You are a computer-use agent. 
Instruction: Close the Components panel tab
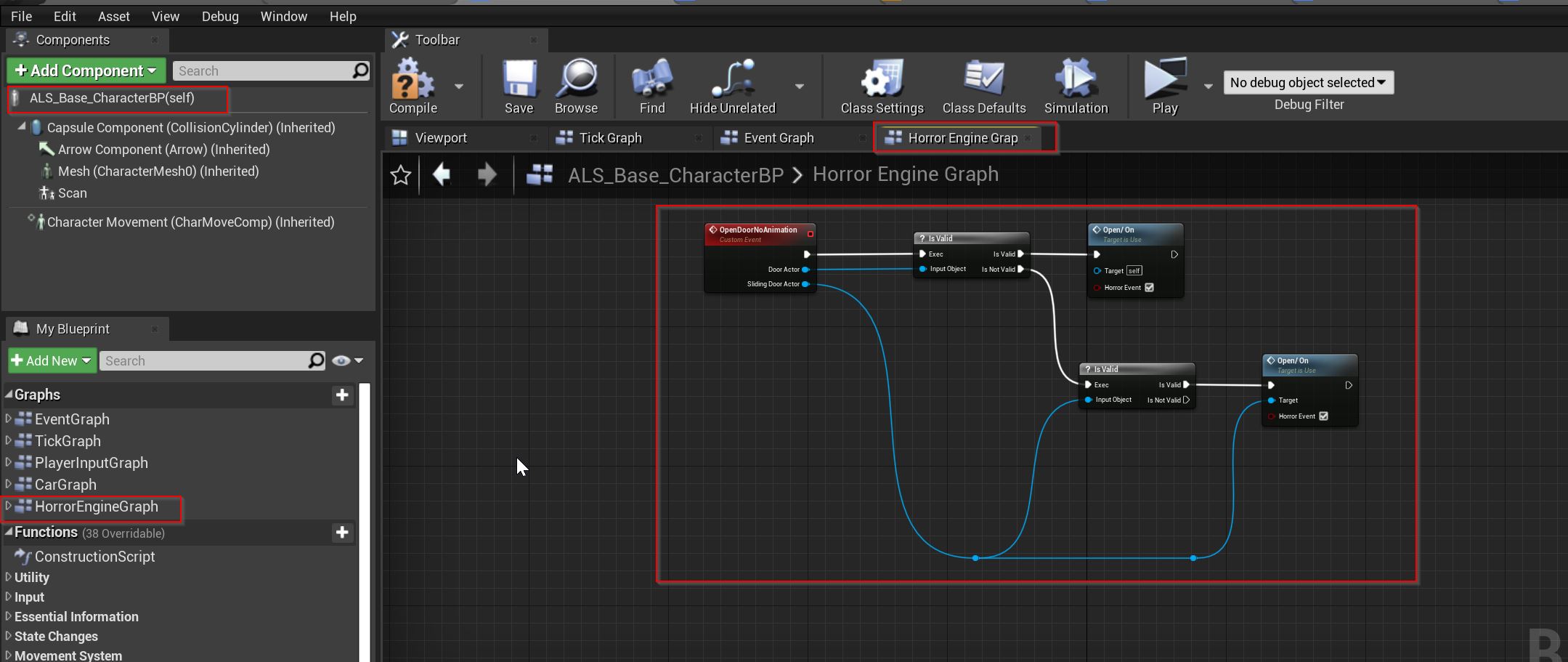[x=155, y=40]
